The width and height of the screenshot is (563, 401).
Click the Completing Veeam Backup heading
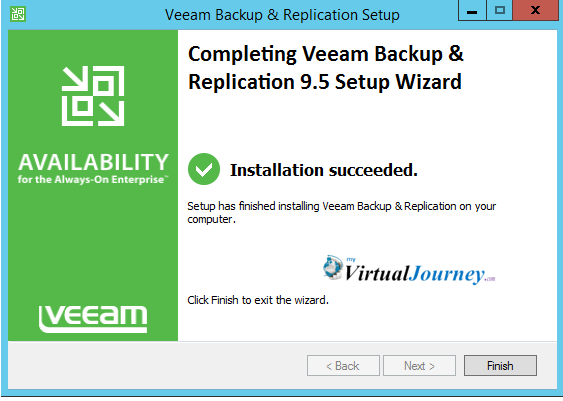coord(326,67)
